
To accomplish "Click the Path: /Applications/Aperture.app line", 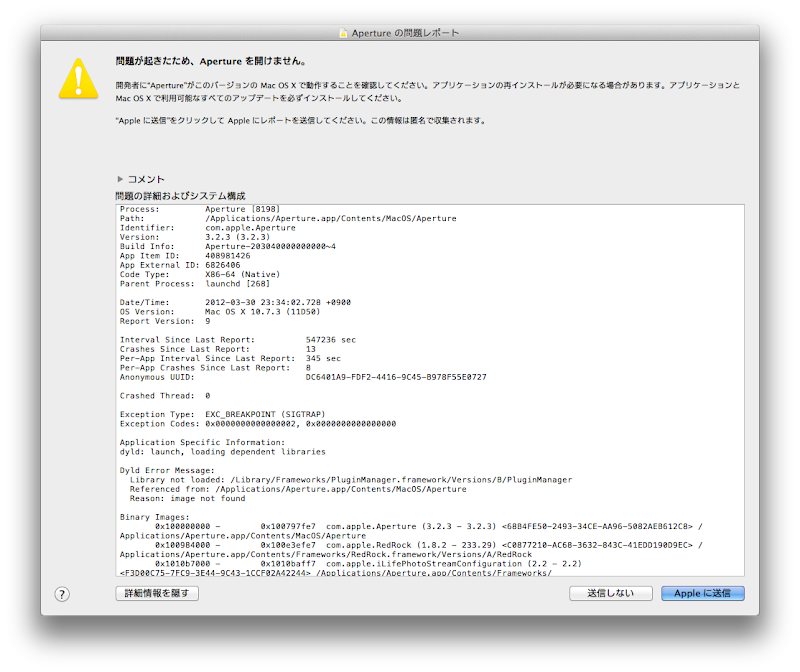I will click(288, 218).
